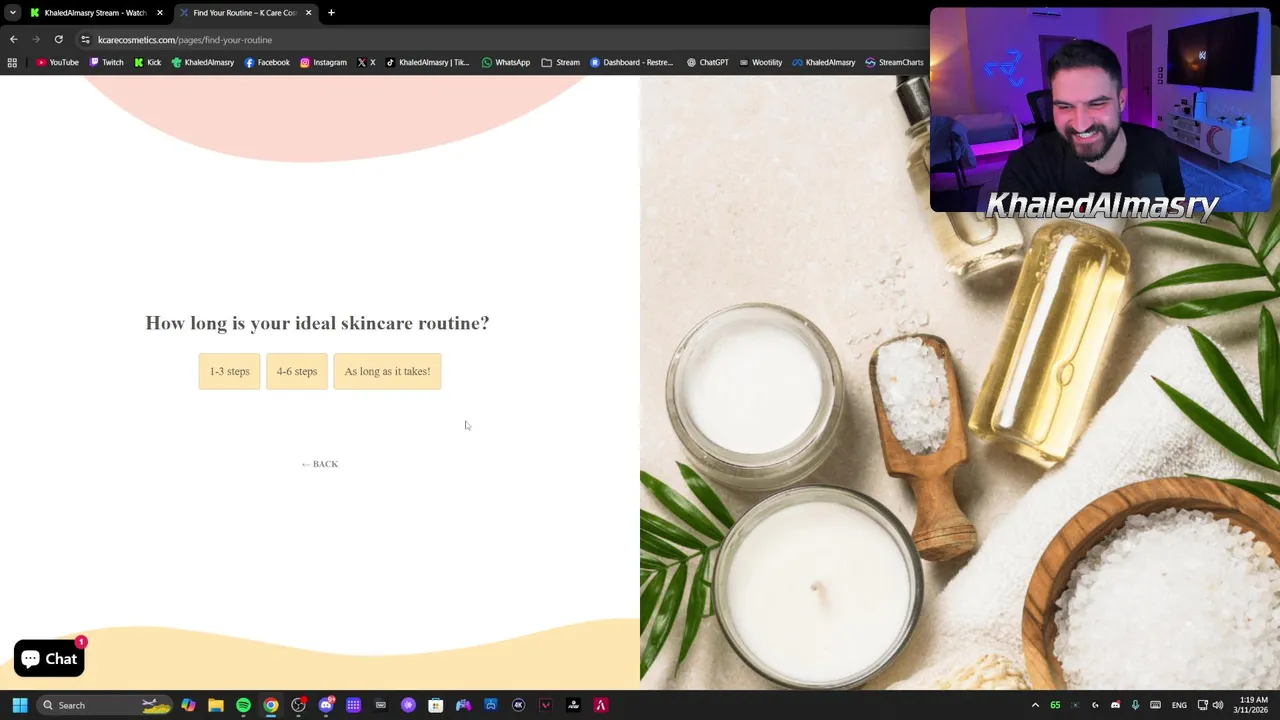Open the Discord tray icon
Screen dimensions: 1280x720
click(1115, 705)
